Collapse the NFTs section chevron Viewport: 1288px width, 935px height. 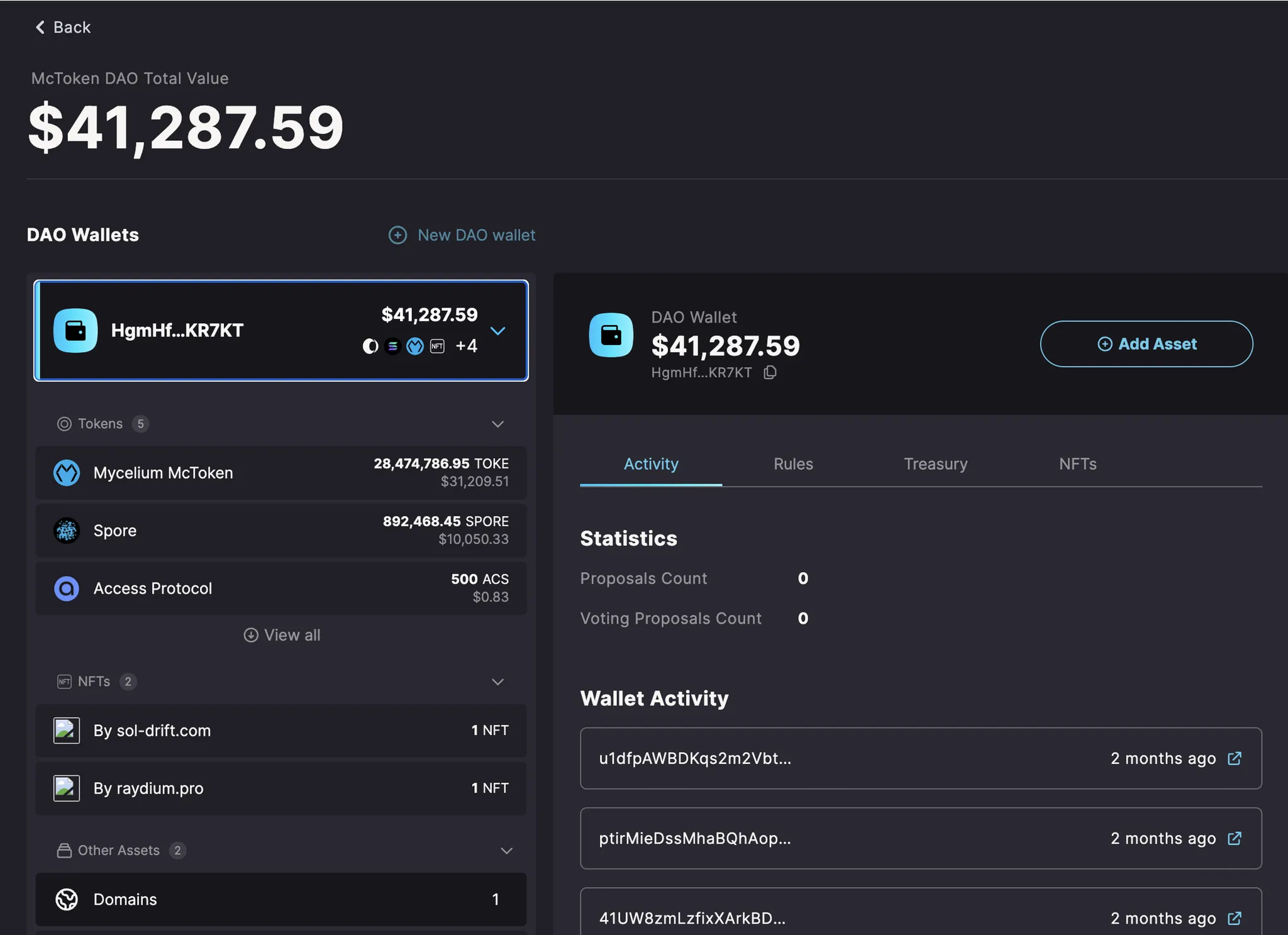point(497,682)
